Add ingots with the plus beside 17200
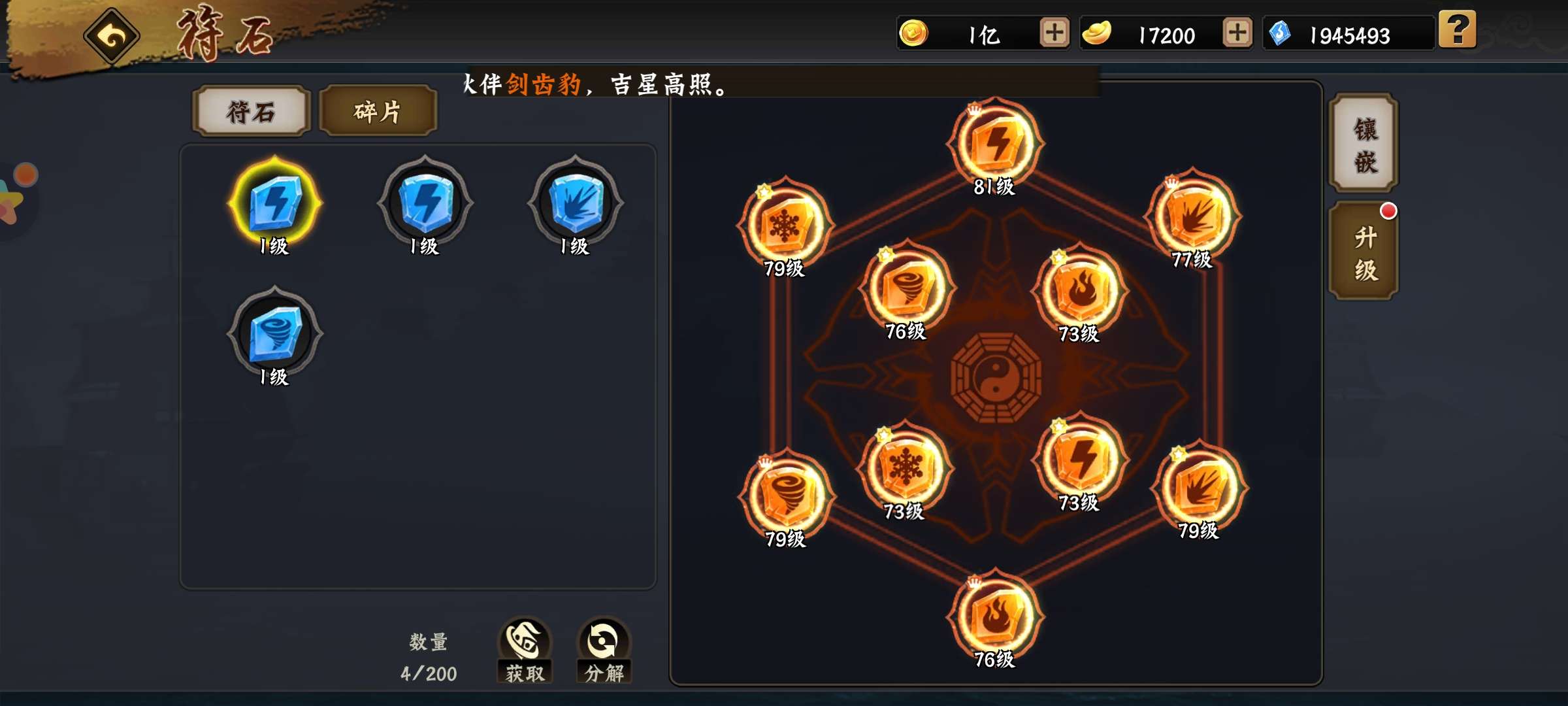This screenshot has width=1568, height=706. [x=1237, y=33]
